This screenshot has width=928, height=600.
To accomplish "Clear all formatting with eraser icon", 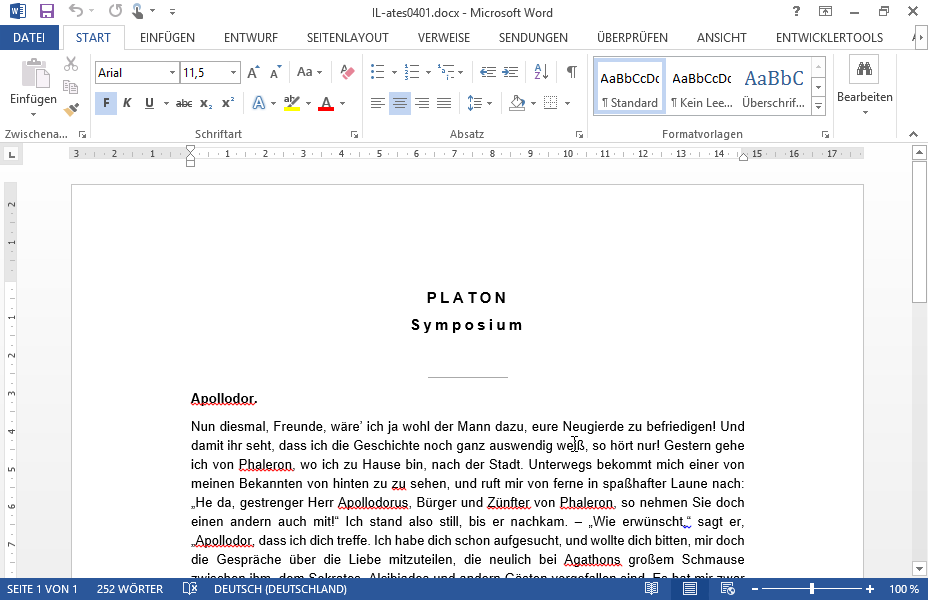I will point(347,72).
